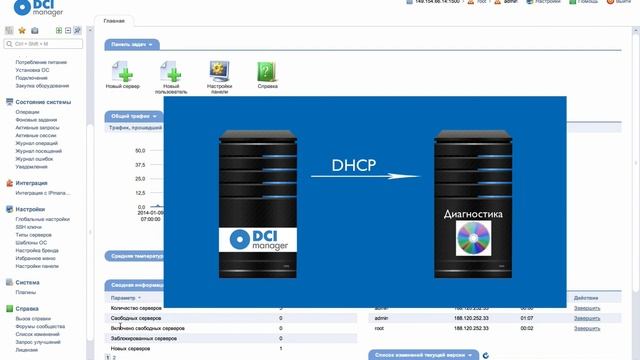Open Список изменений текущей версии dropdown

470,355
